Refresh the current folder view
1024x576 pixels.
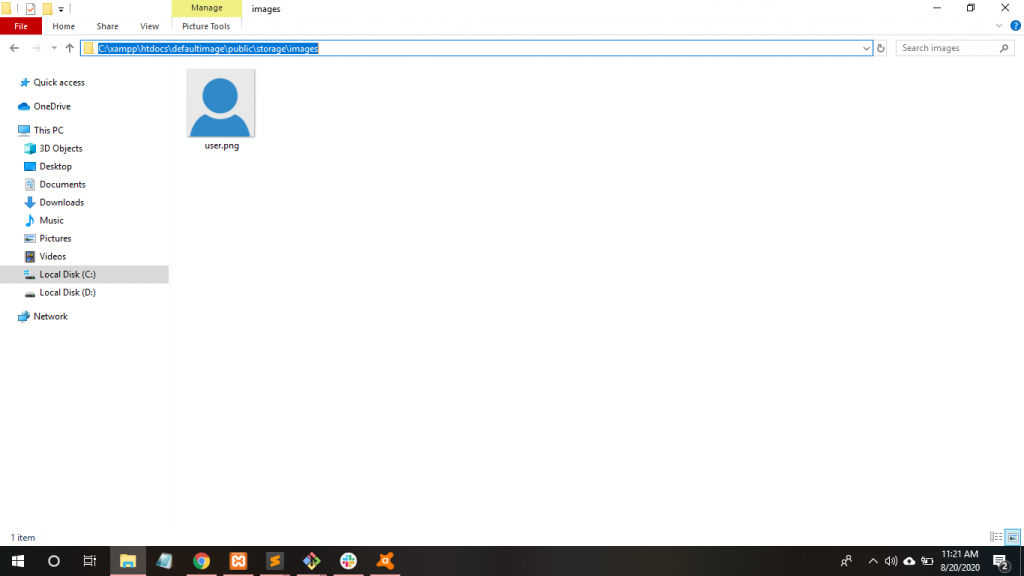[881, 48]
